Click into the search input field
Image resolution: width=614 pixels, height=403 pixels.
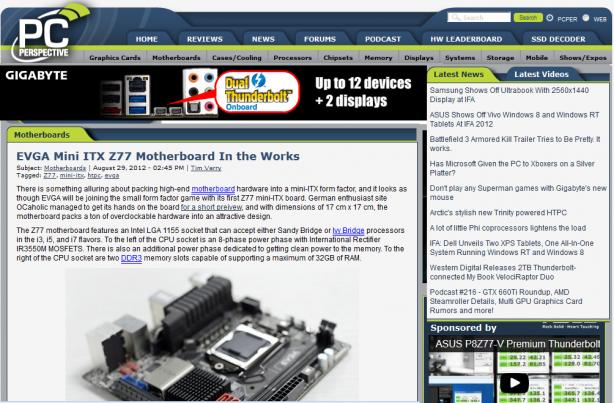click(479, 18)
